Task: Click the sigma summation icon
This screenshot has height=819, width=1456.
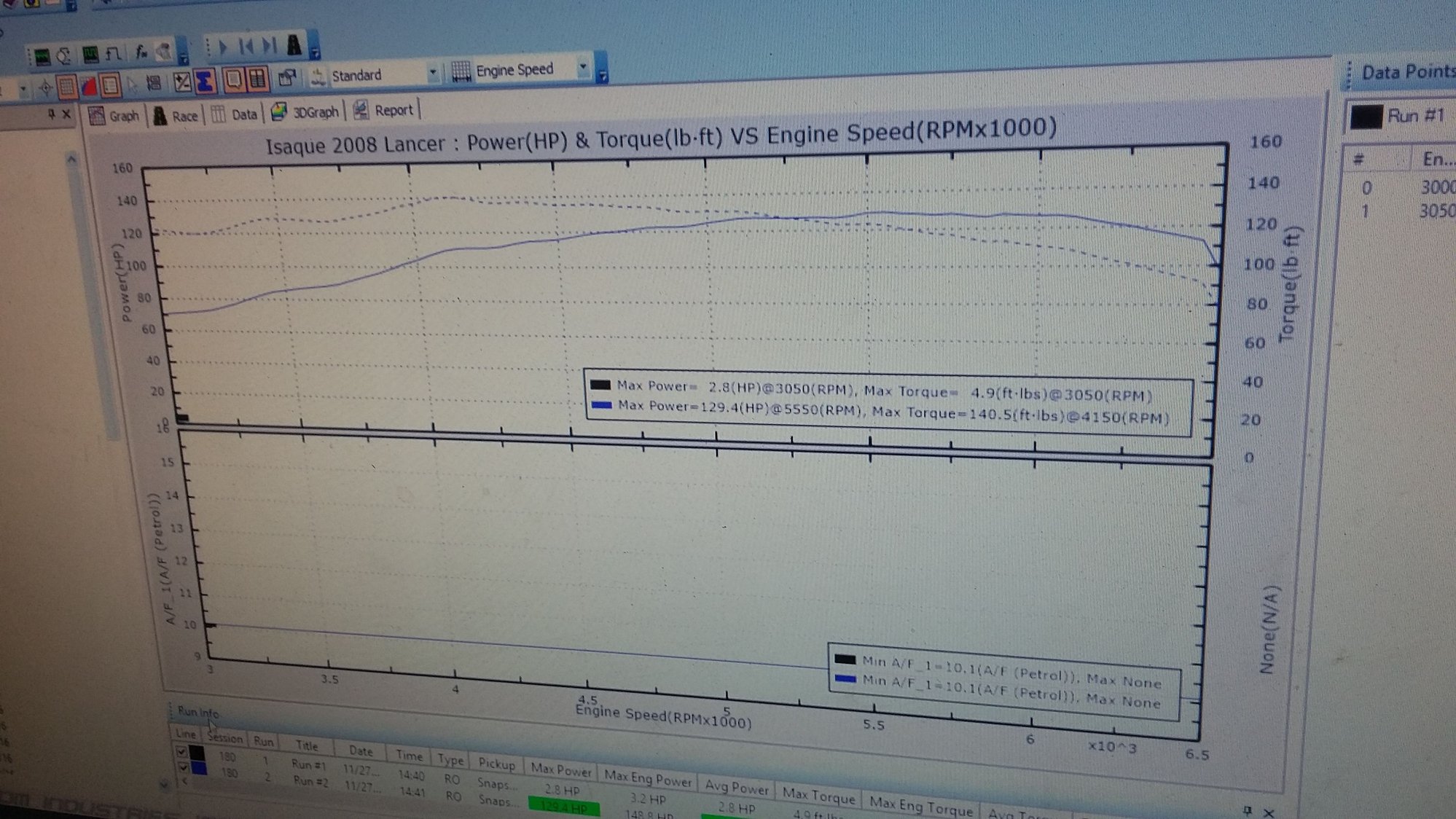Action: [x=206, y=82]
